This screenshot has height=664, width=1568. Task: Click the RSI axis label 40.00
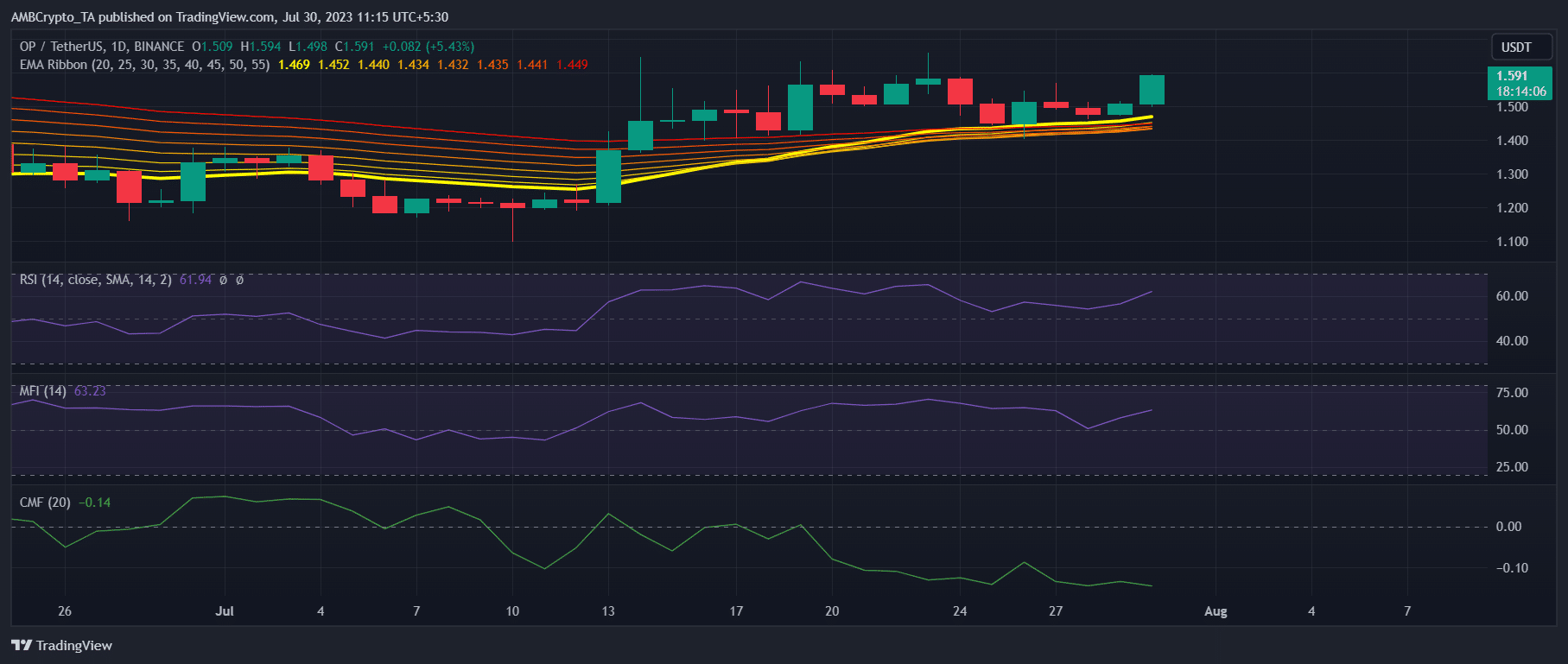[1512, 341]
